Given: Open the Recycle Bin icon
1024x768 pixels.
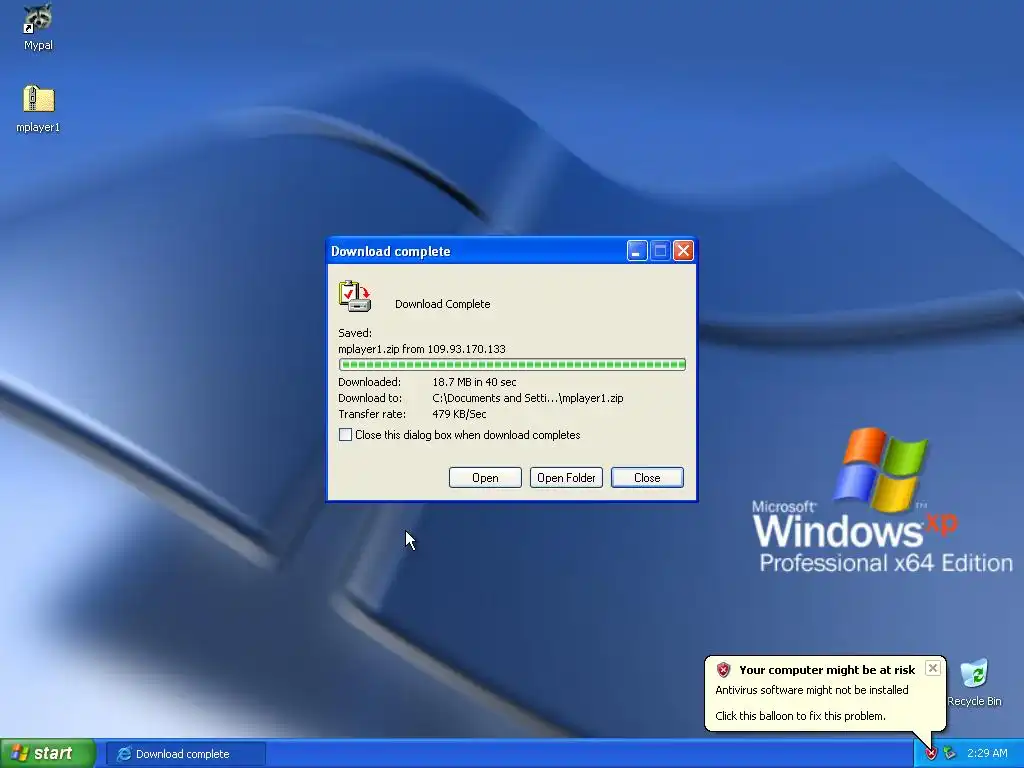Looking at the screenshot, I should click(974, 683).
